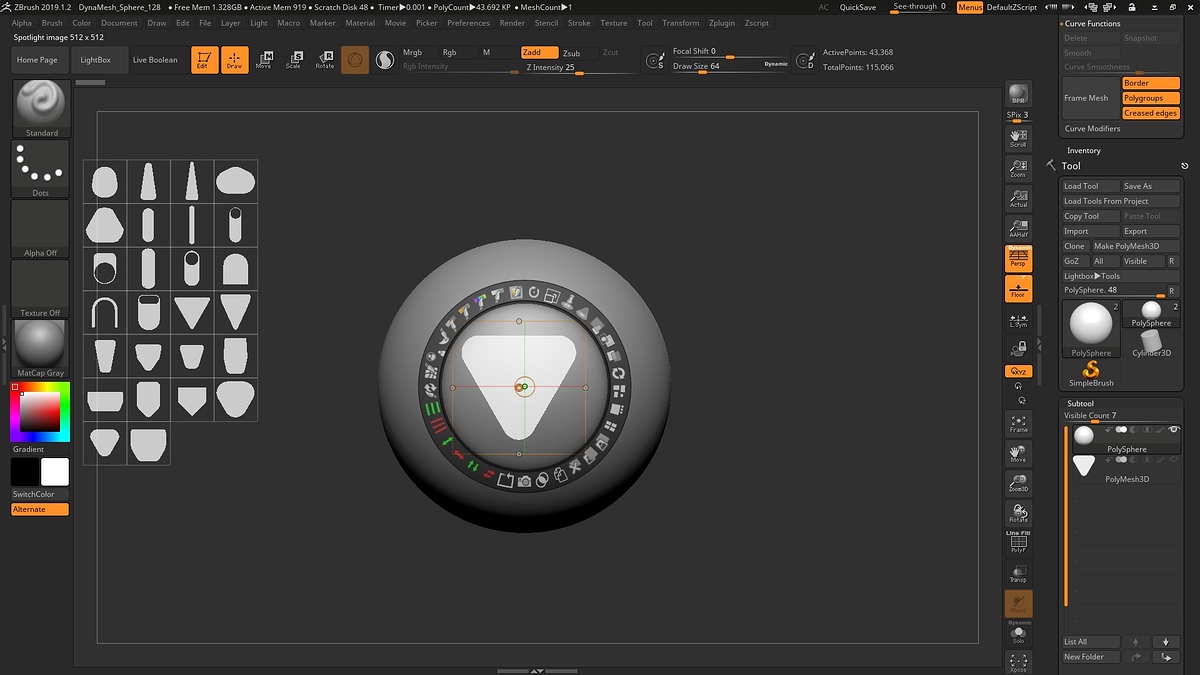
Task: Click the Frame view icon
Action: [1018, 424]
